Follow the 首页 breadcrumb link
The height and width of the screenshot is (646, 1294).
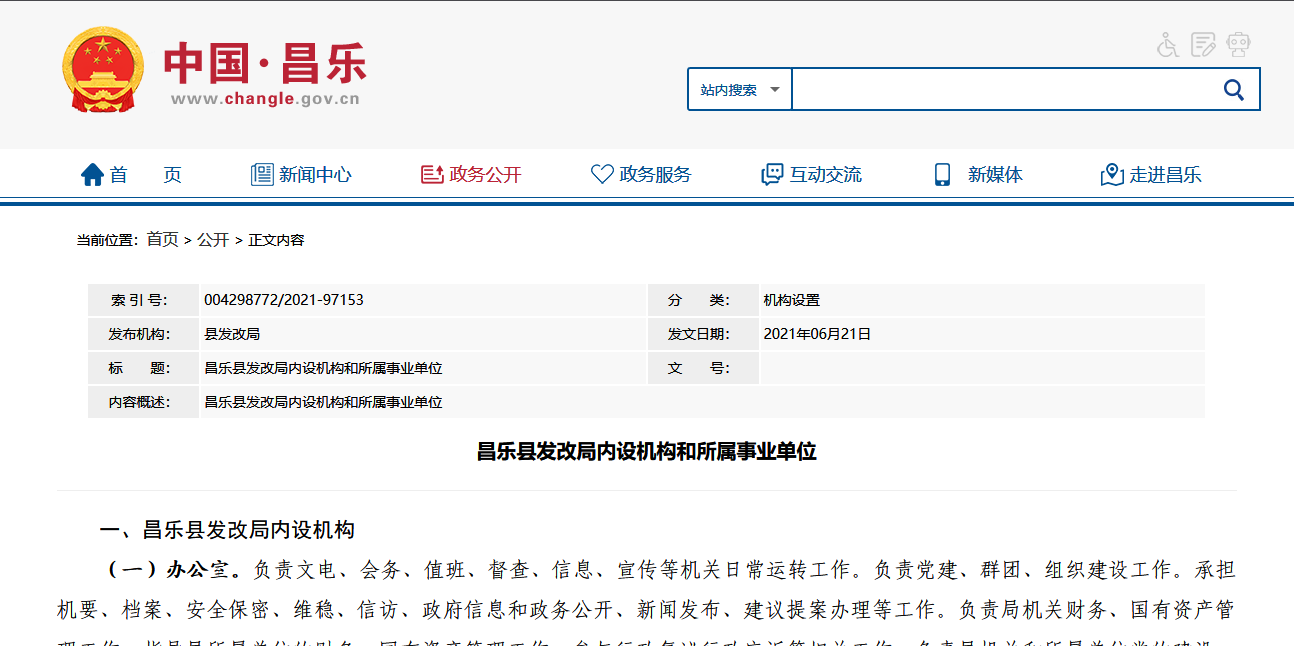click(x=158, y=239)
